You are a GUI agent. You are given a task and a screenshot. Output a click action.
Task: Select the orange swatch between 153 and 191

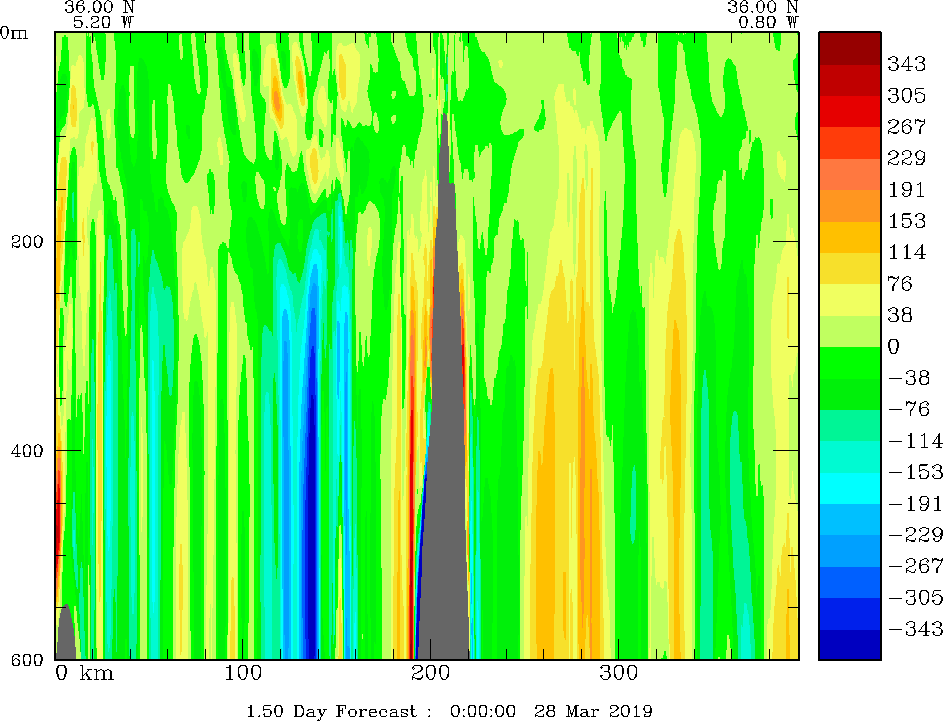pyautogui.click(x=849, y=204)
